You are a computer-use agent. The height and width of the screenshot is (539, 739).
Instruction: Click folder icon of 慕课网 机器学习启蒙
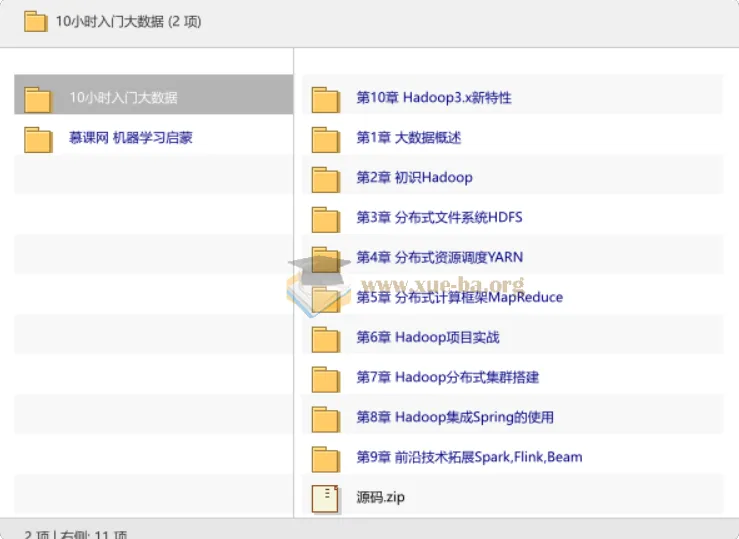tap(38, 140)
